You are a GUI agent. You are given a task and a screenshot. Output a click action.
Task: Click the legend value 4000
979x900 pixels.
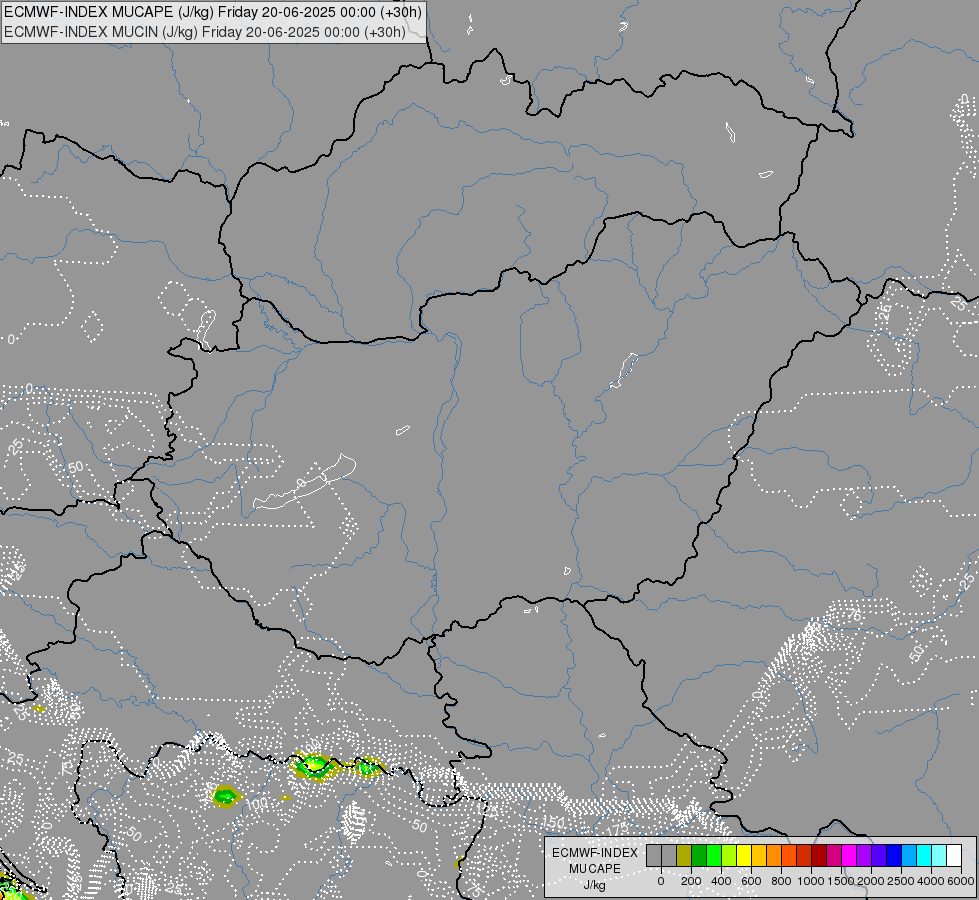click(931, 881)
